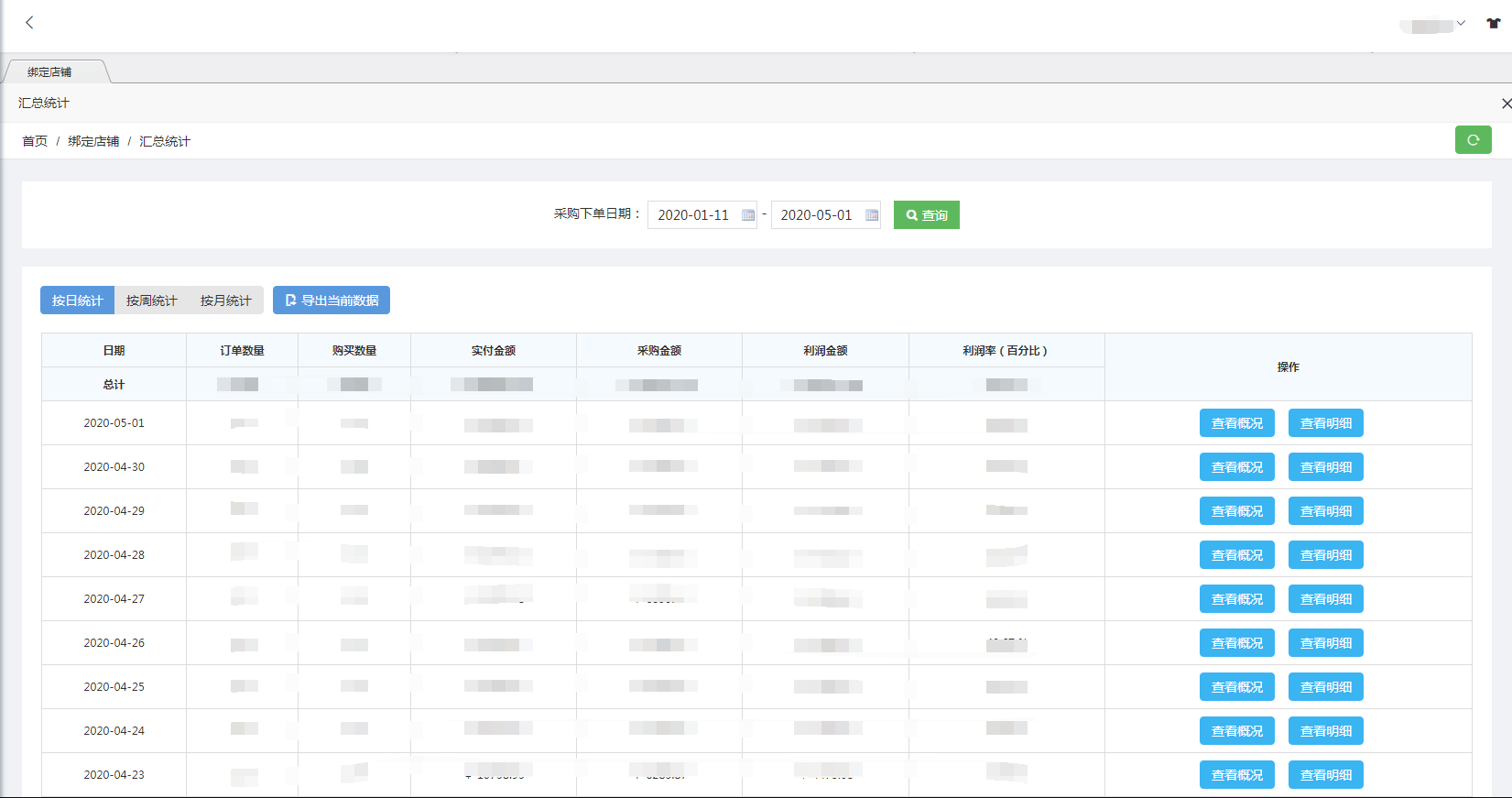The height and width of the screenshot is (798, 1512).
Task: Click the 利润率（百分比） column header
Action: 1006,351
